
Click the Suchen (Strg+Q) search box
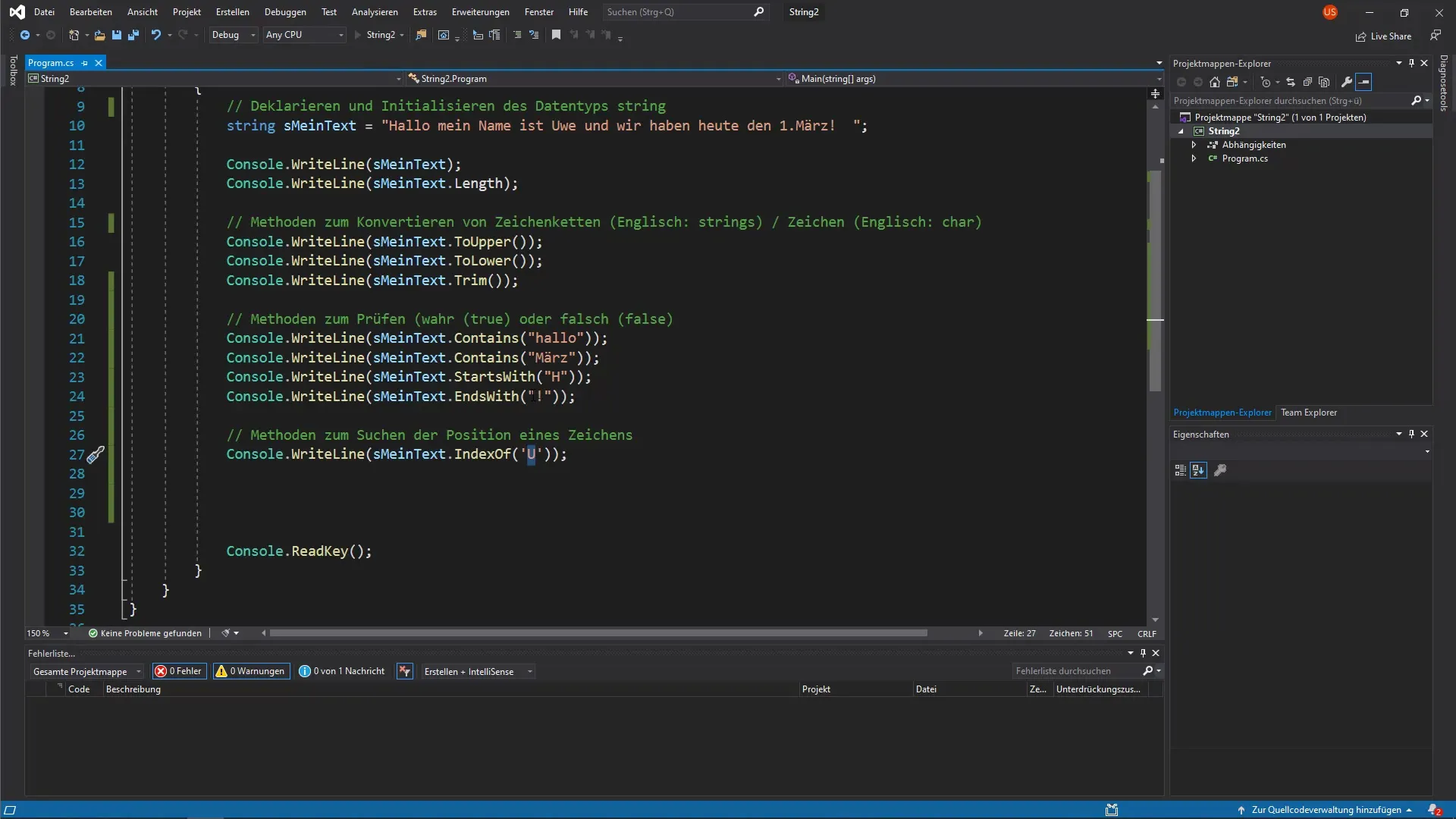point(686,12)
